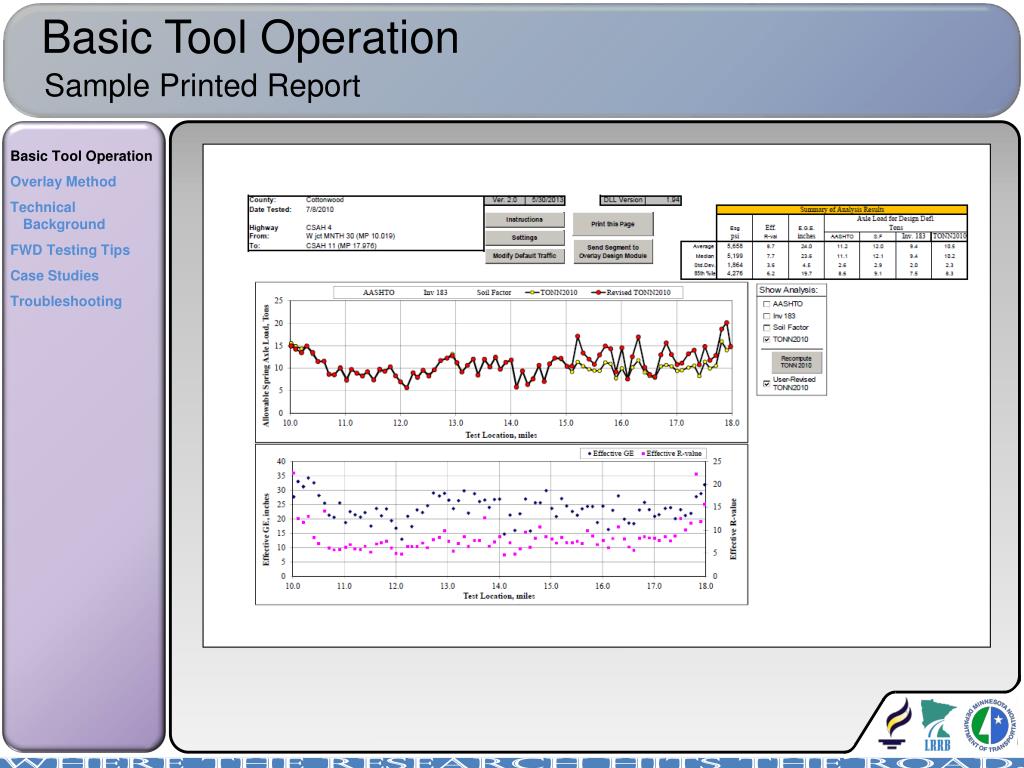1024x768 pixels.
Task: Select Highway value CSAH 4
Action: [x=319, y=228]
